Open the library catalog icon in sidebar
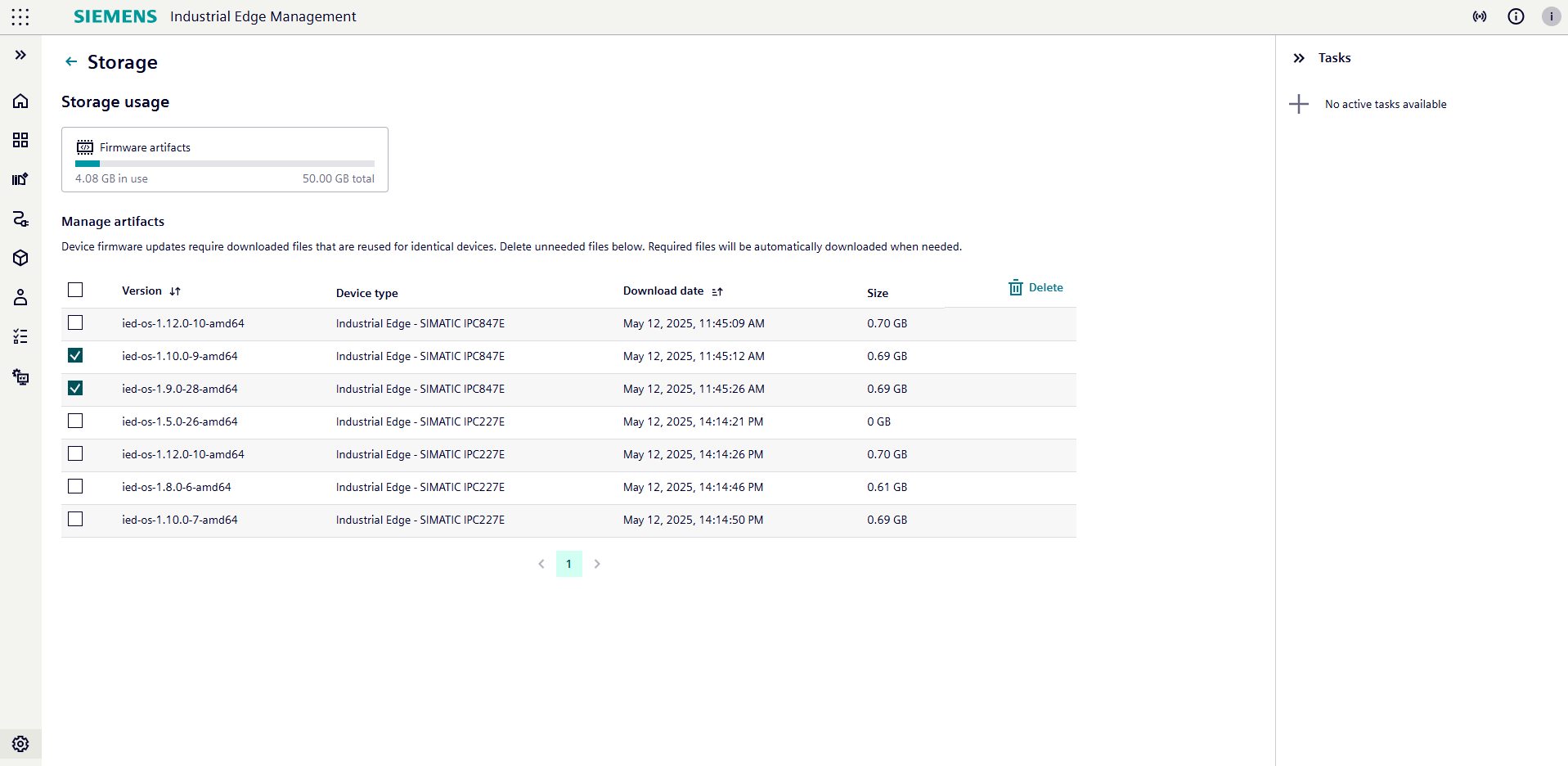Screen dimensions: 1568x766 tap(20, 179)
